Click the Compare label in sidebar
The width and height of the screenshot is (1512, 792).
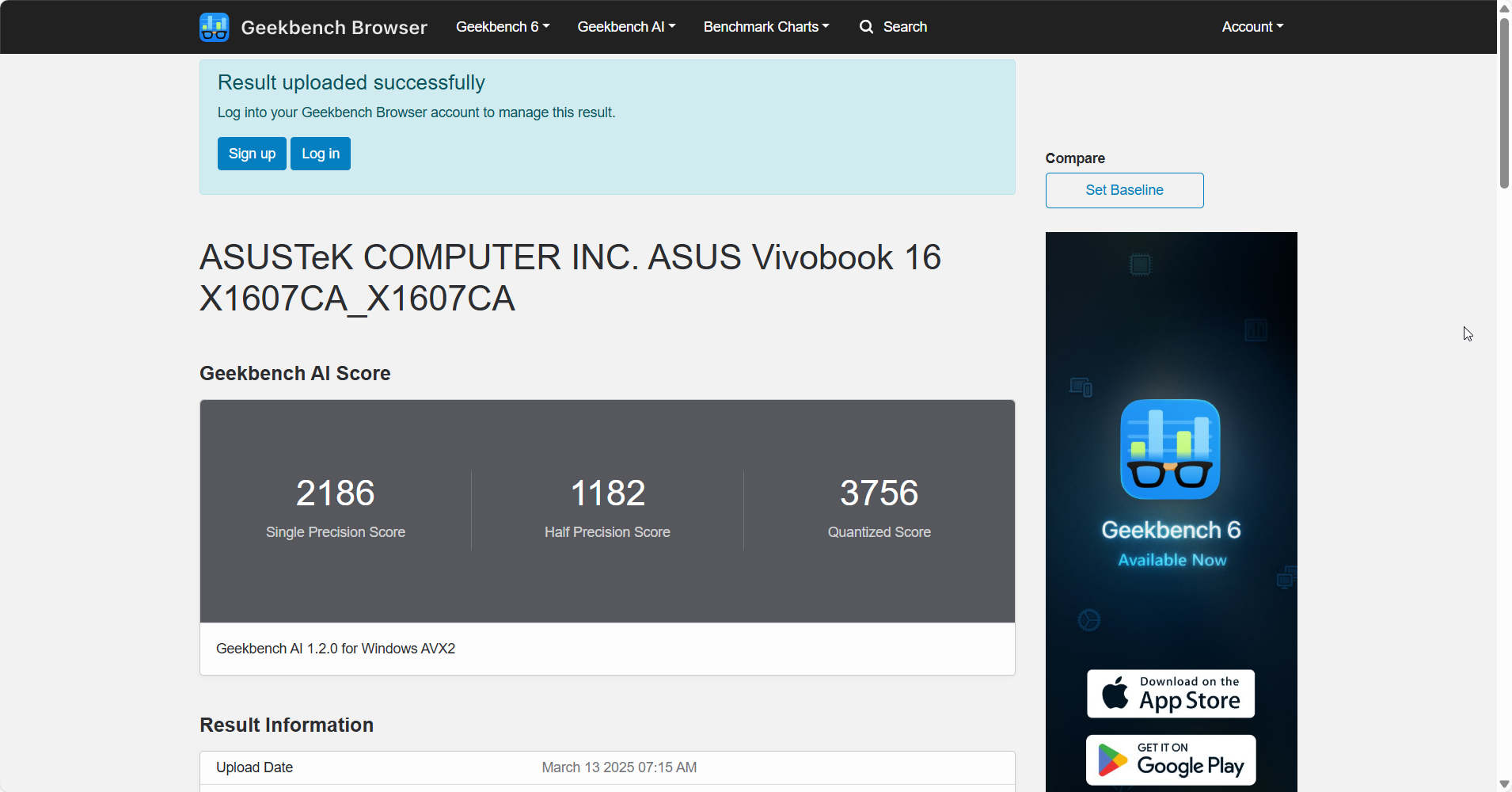click(x=1075, y=158)
